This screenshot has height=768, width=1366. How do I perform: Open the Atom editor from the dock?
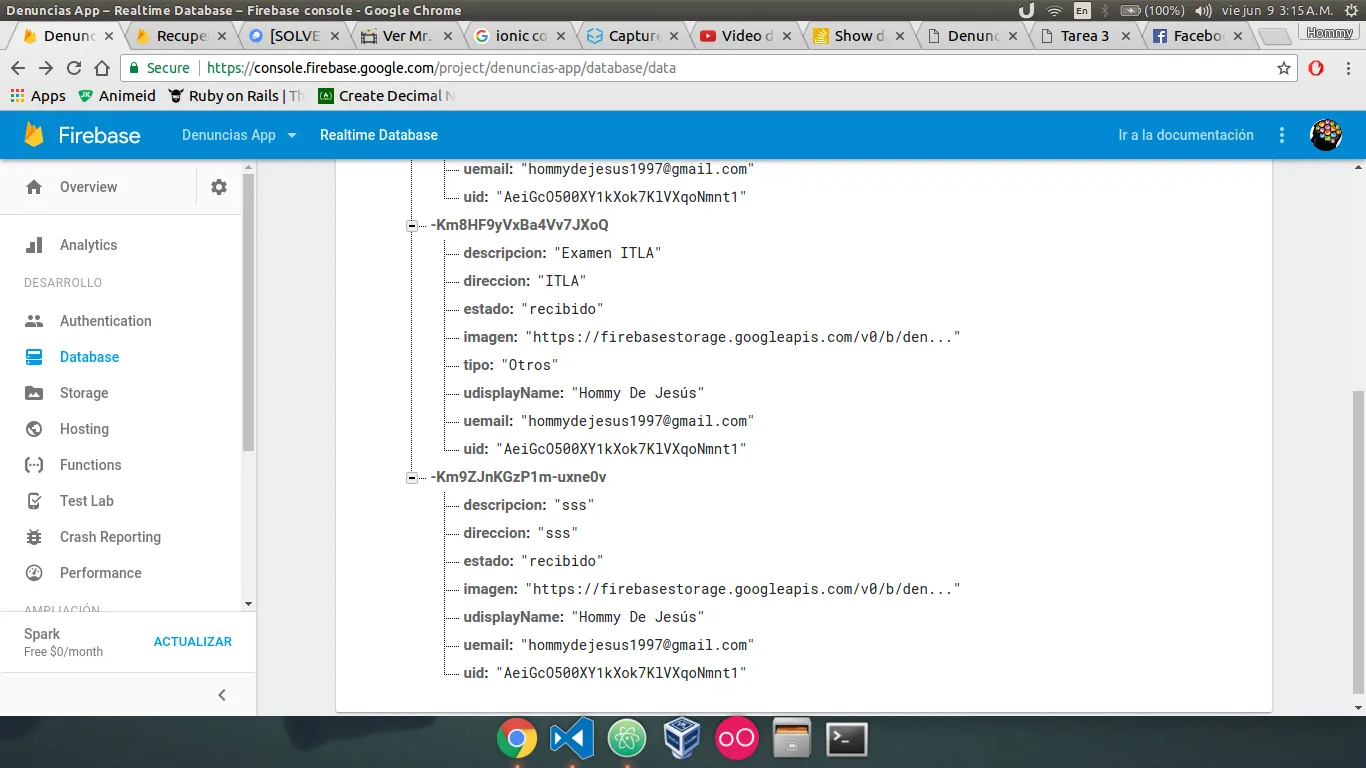627,740
